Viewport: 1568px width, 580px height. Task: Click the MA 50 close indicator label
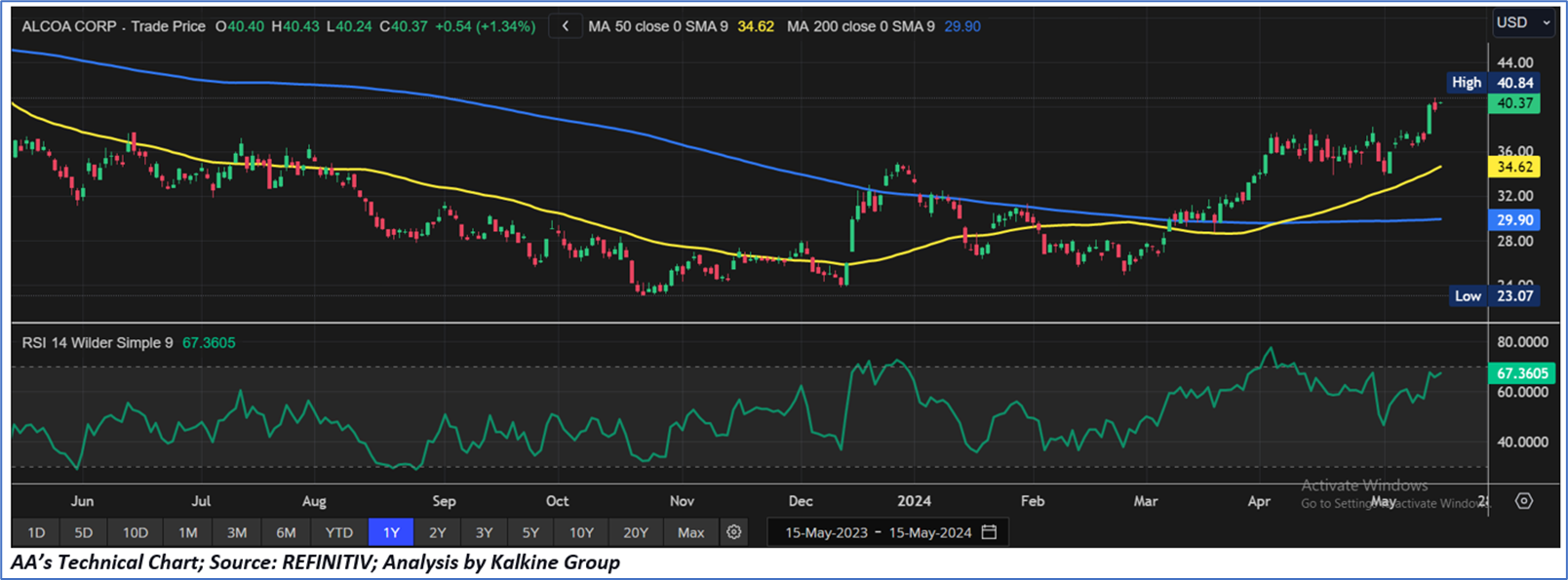click(657, 26)
